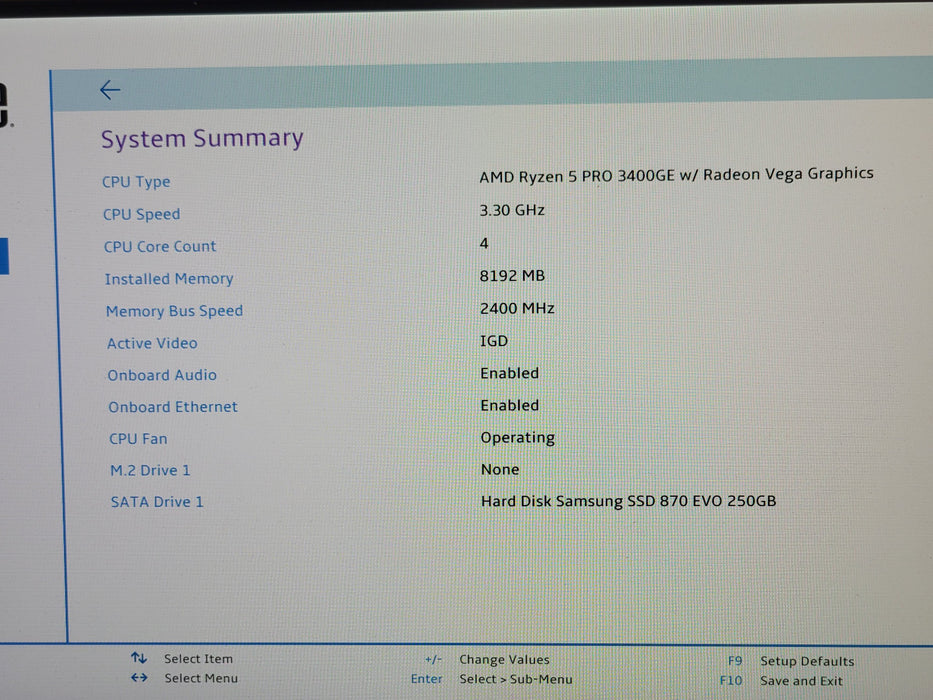The image size is (933, 700).
Task: Select the Onboard Ethernet label
Action: click(x=173, y=407)
